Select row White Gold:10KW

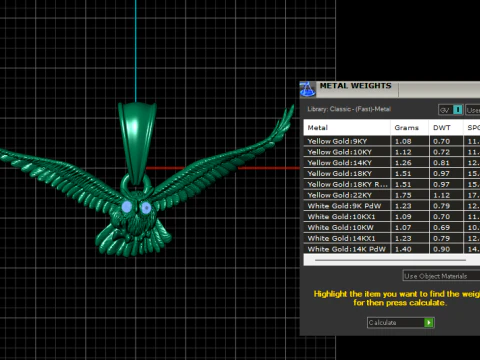(392, 227)
